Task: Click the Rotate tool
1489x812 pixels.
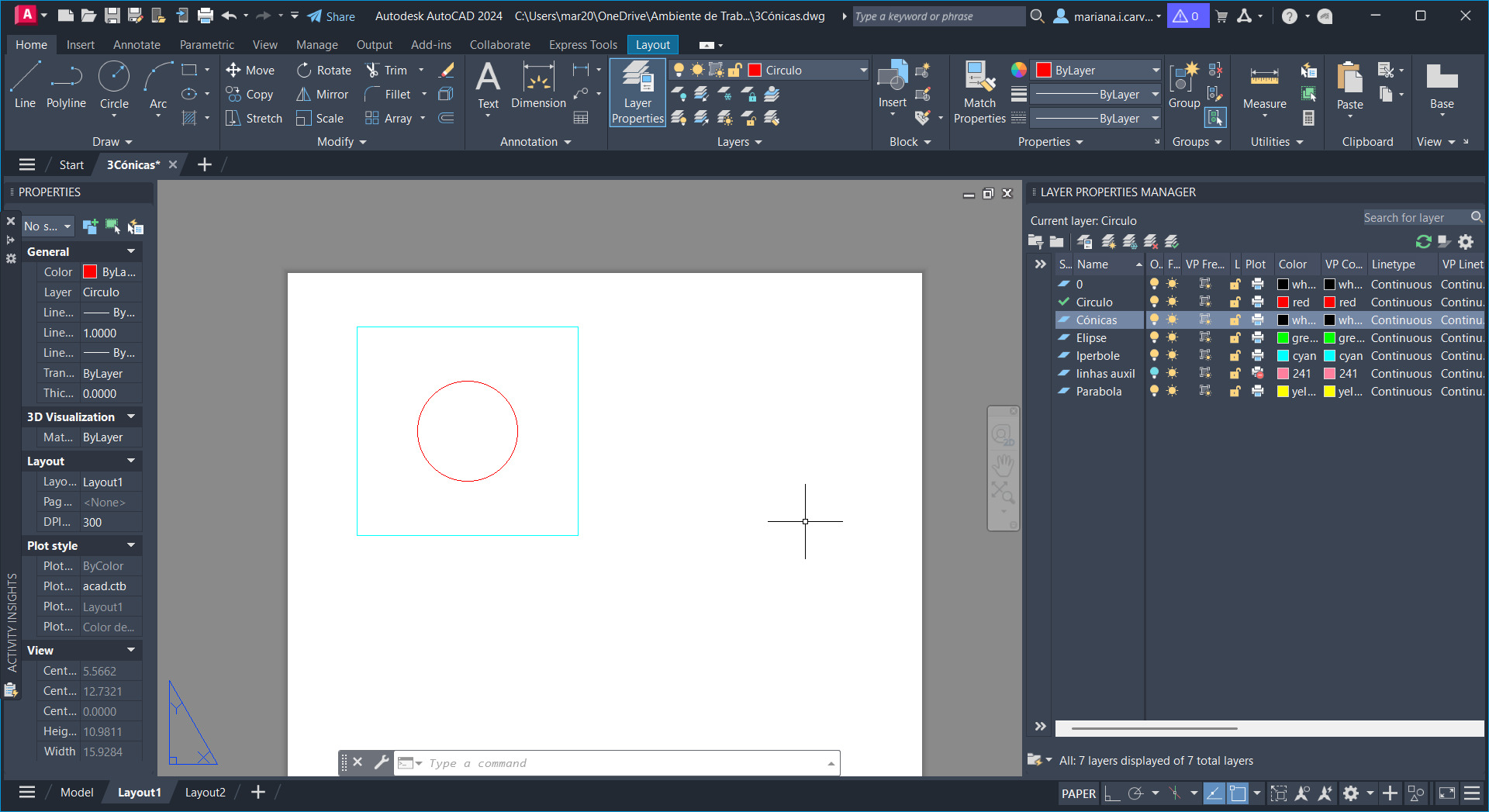Action: (324, 71)
